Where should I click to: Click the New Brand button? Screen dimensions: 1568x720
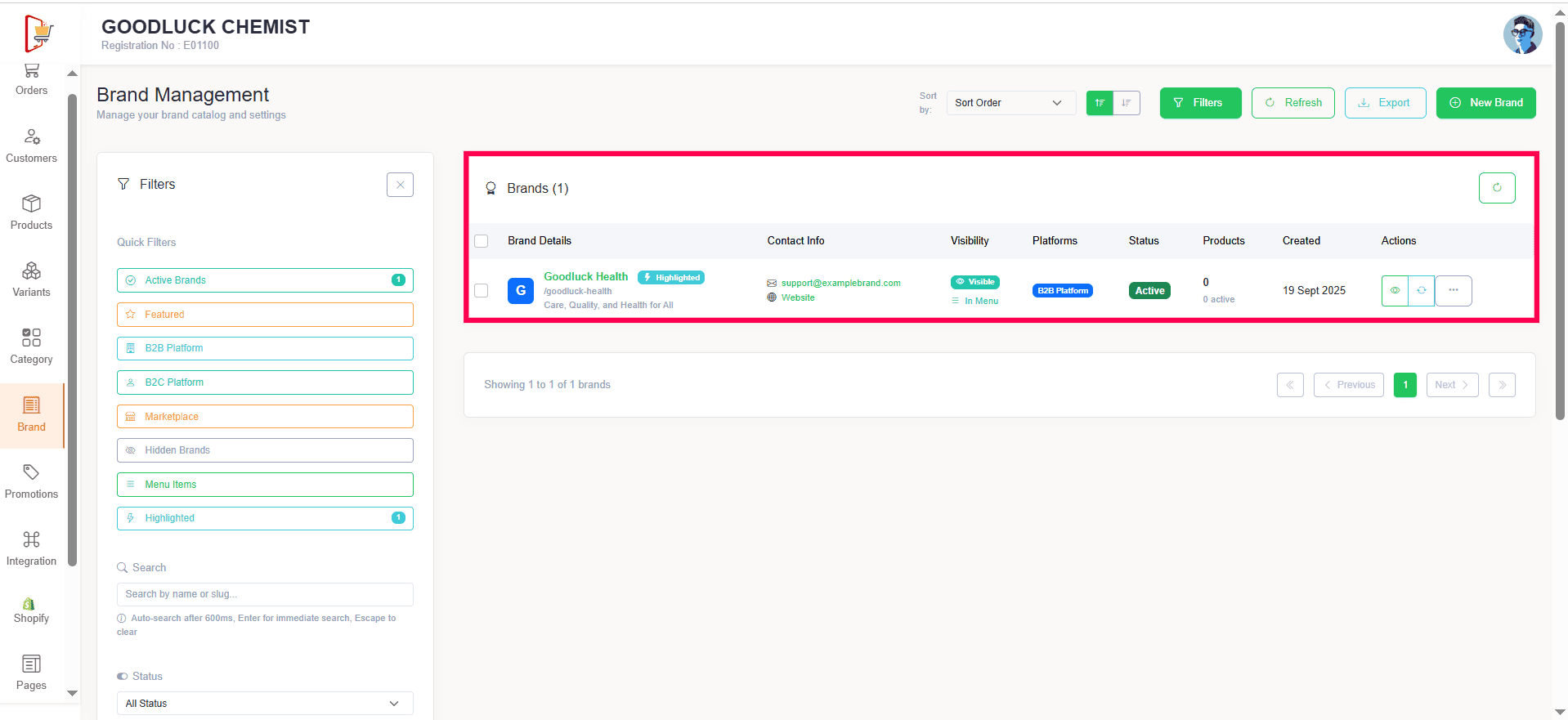[1485, 103]
